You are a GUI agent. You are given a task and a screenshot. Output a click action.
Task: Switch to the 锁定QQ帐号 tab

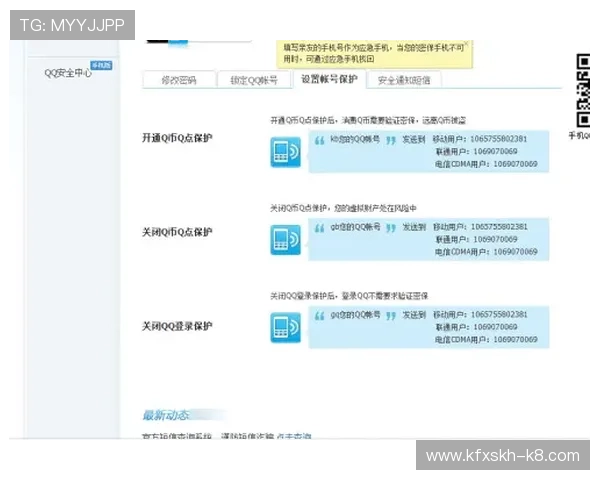(254, 80)
